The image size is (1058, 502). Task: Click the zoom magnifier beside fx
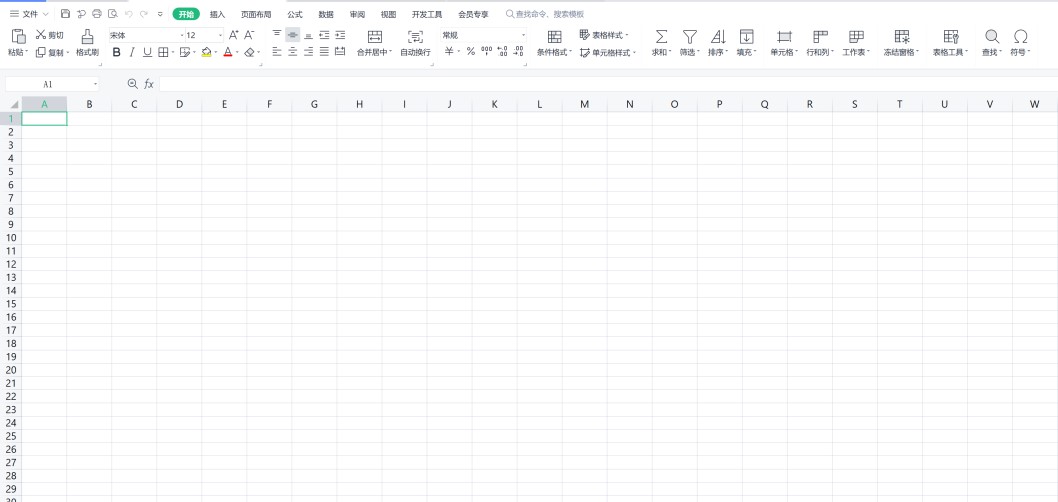pos(132,84)
